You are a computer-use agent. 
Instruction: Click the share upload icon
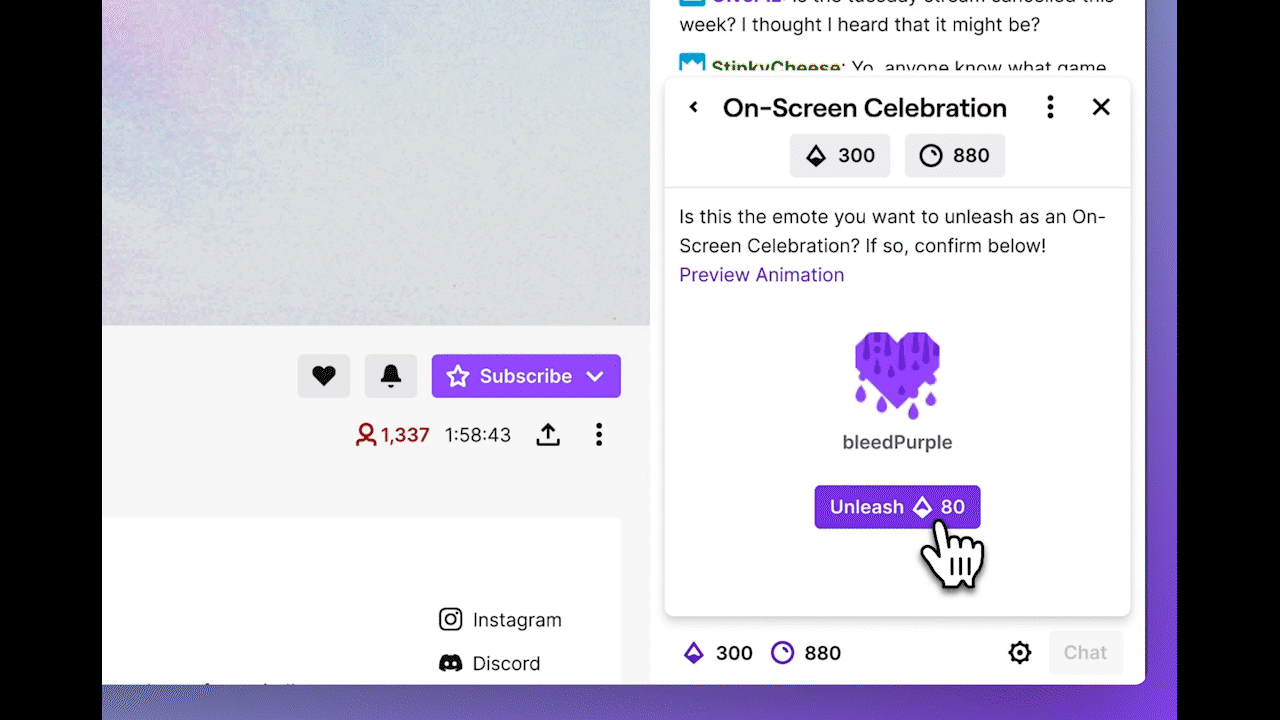(x=548, y=434)
